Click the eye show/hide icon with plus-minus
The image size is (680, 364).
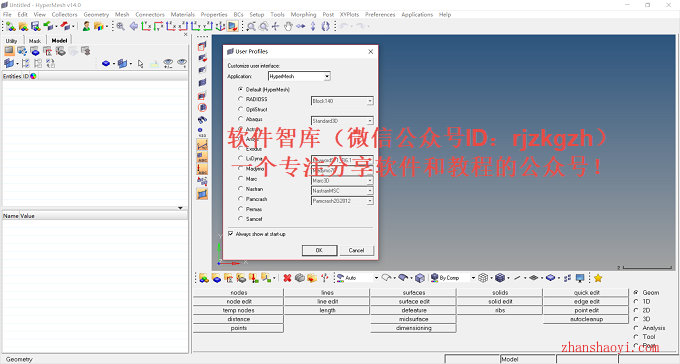click(168, 64)
